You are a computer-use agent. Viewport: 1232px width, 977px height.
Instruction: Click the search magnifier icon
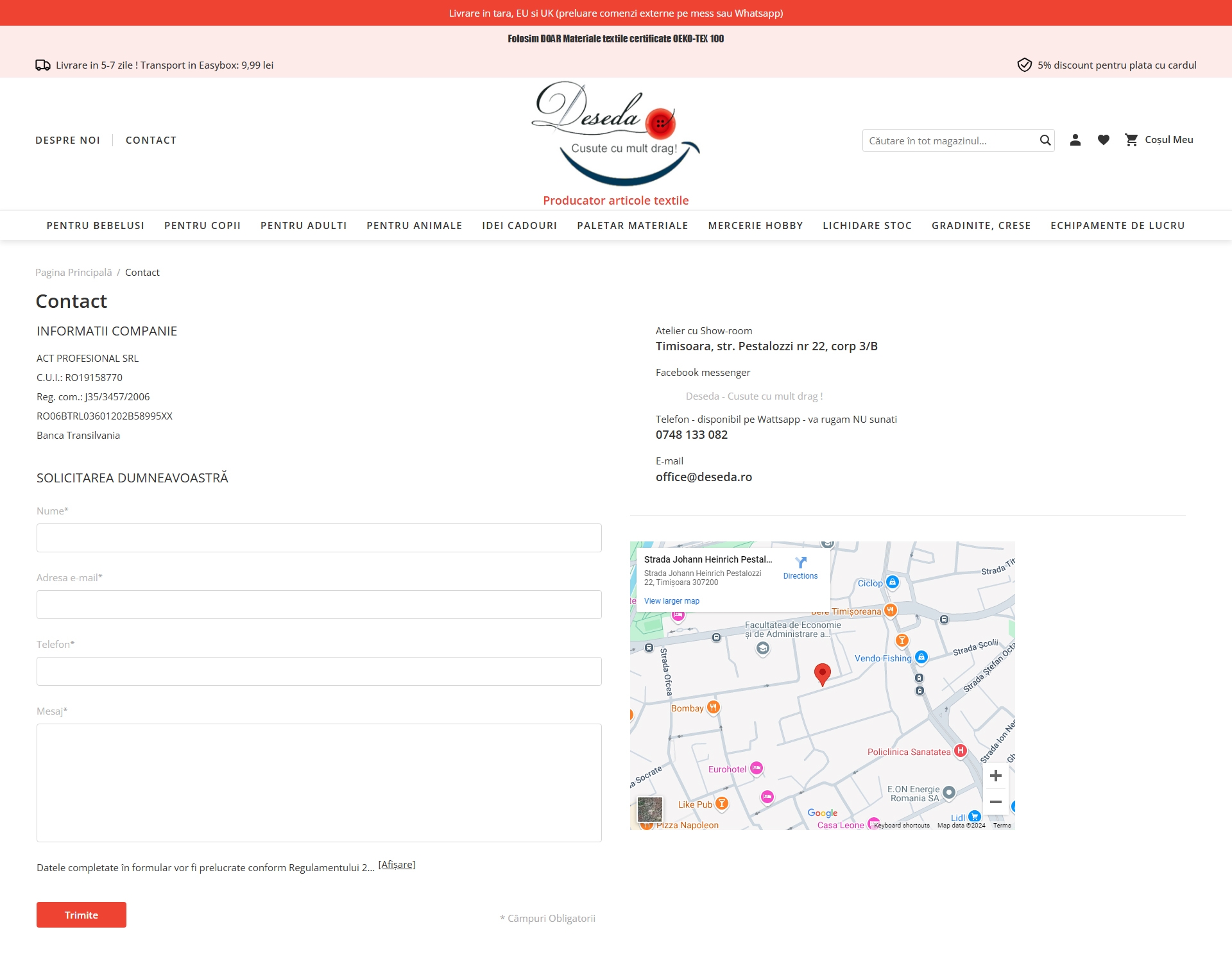[x=1045, y=140]
